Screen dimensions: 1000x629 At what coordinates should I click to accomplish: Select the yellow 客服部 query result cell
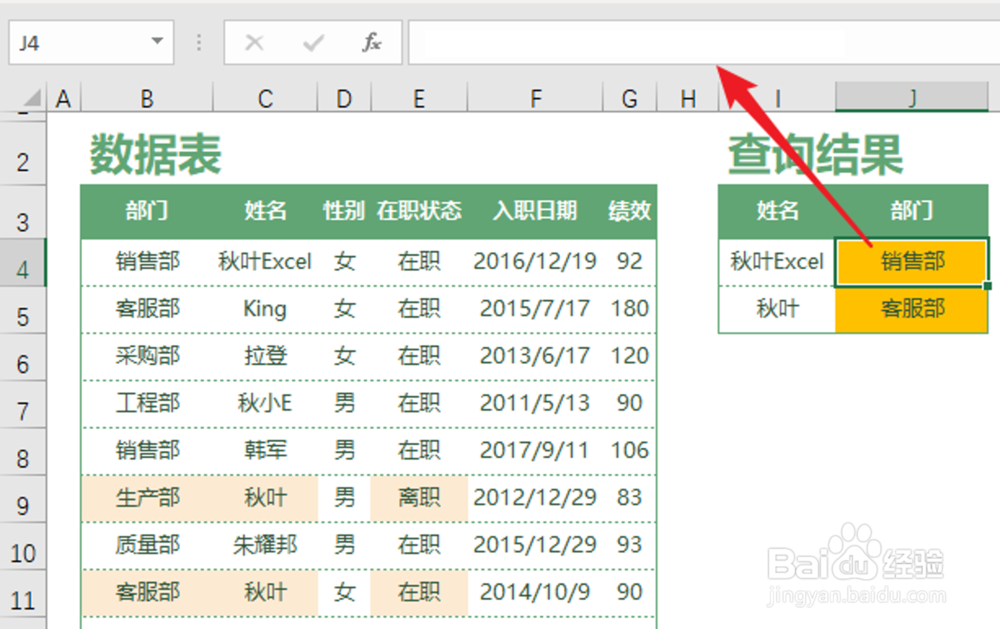coord(912,309)
